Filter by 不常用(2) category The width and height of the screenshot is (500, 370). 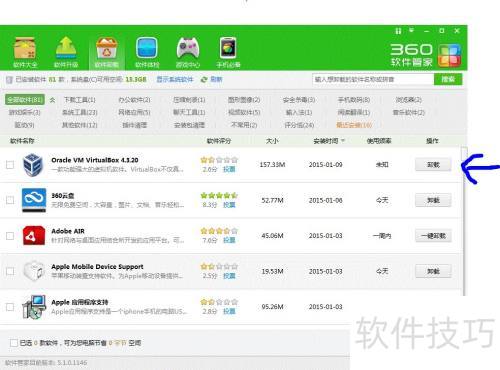pos(244,125)
